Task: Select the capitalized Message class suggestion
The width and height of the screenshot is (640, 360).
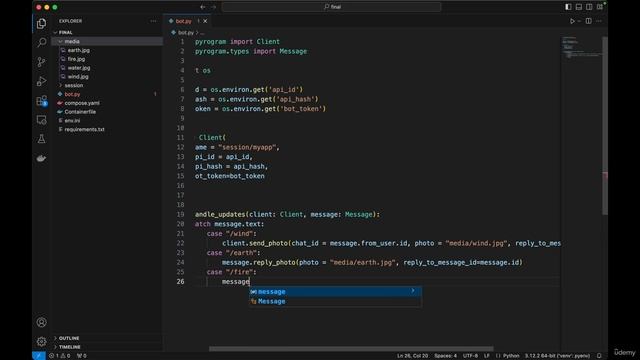Action: pyautogui.click(x=335, y=302)
